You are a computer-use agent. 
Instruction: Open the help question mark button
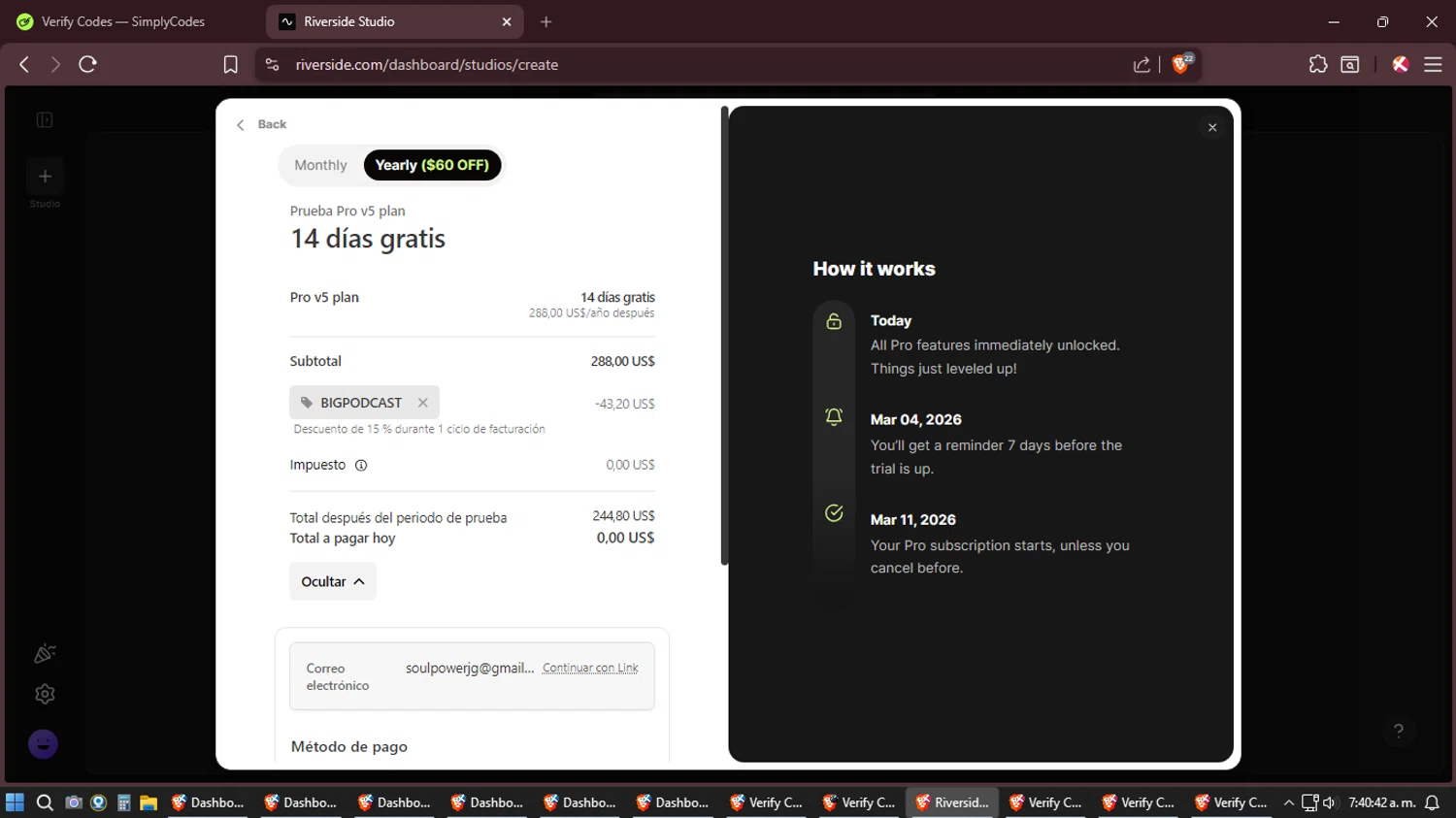click(1399, 731)
